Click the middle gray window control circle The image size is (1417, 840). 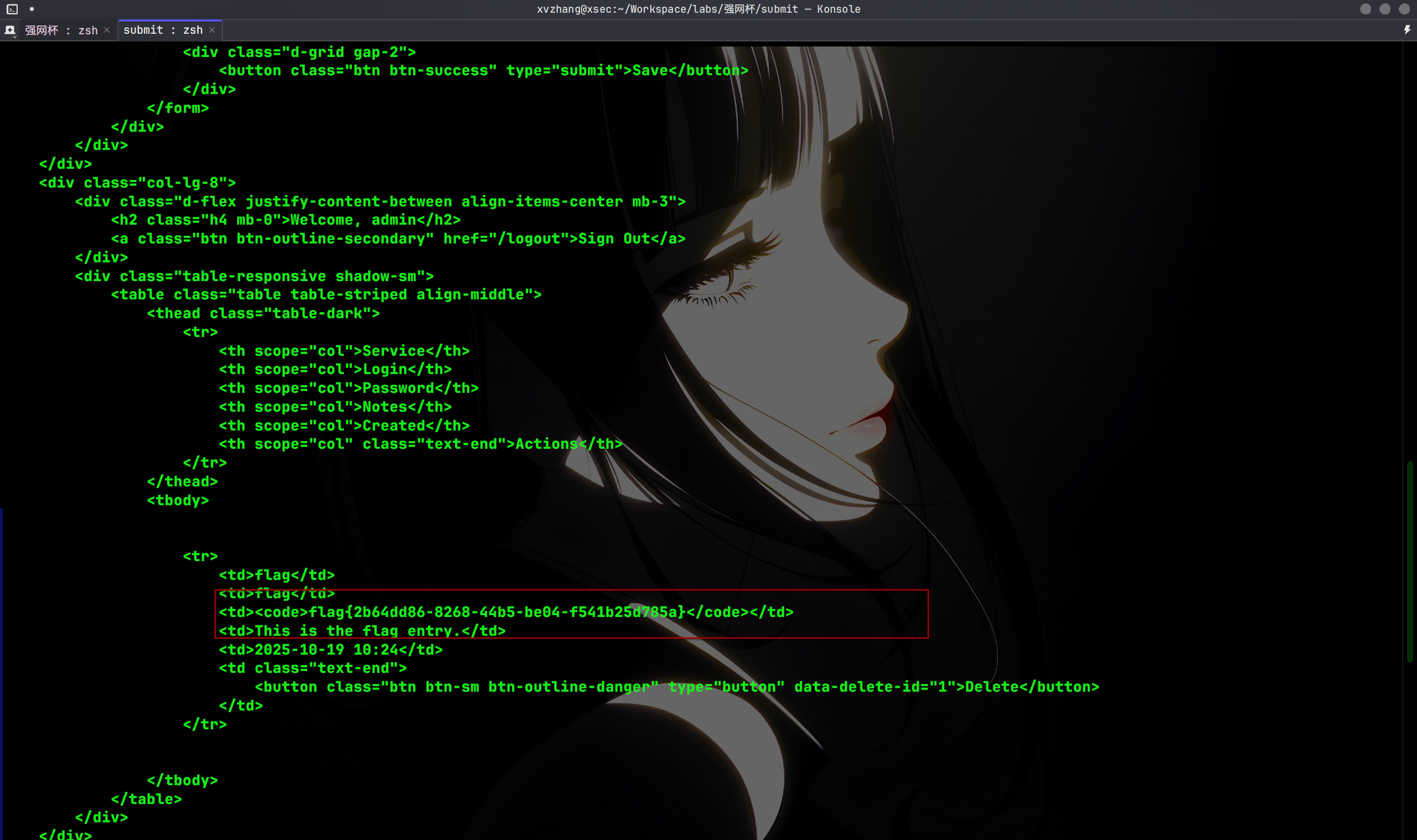click(1385, 9)
